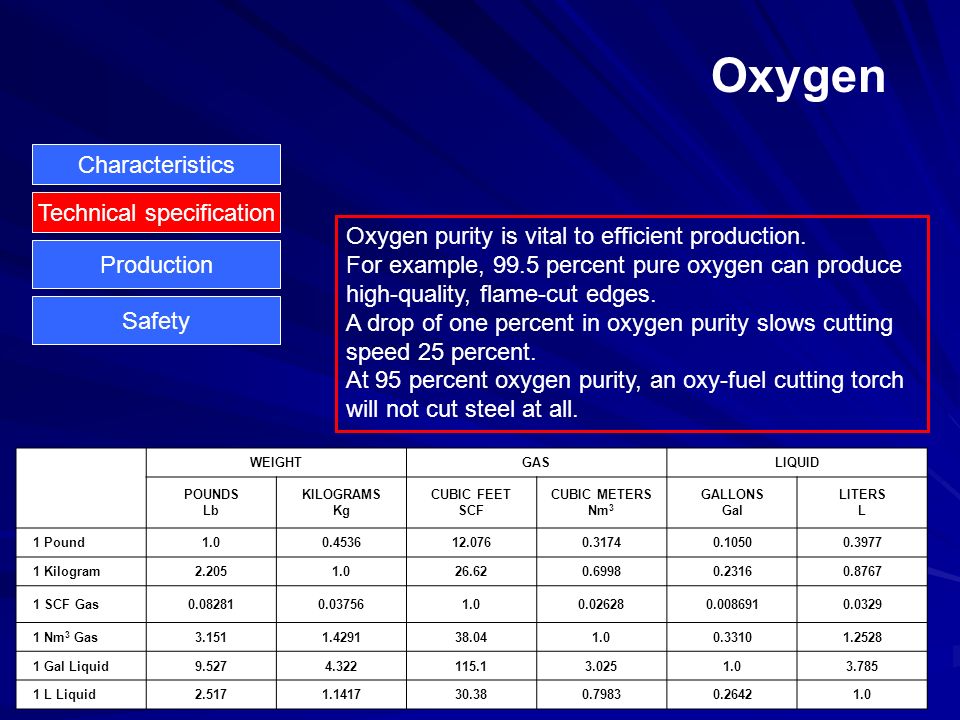This screenshot has height=720, width=960.
Task: Click the 0.0329 cell
Action: [862, 604]
